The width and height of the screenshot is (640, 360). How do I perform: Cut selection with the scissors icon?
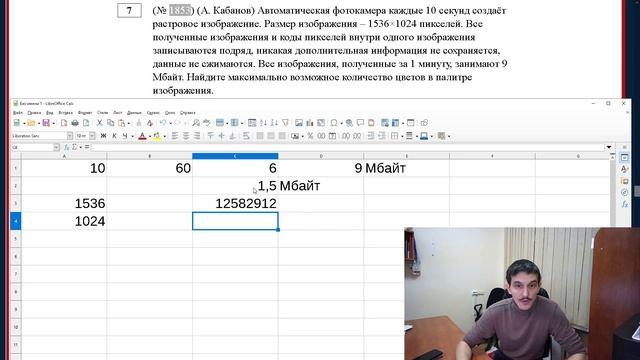coord(99,123)
